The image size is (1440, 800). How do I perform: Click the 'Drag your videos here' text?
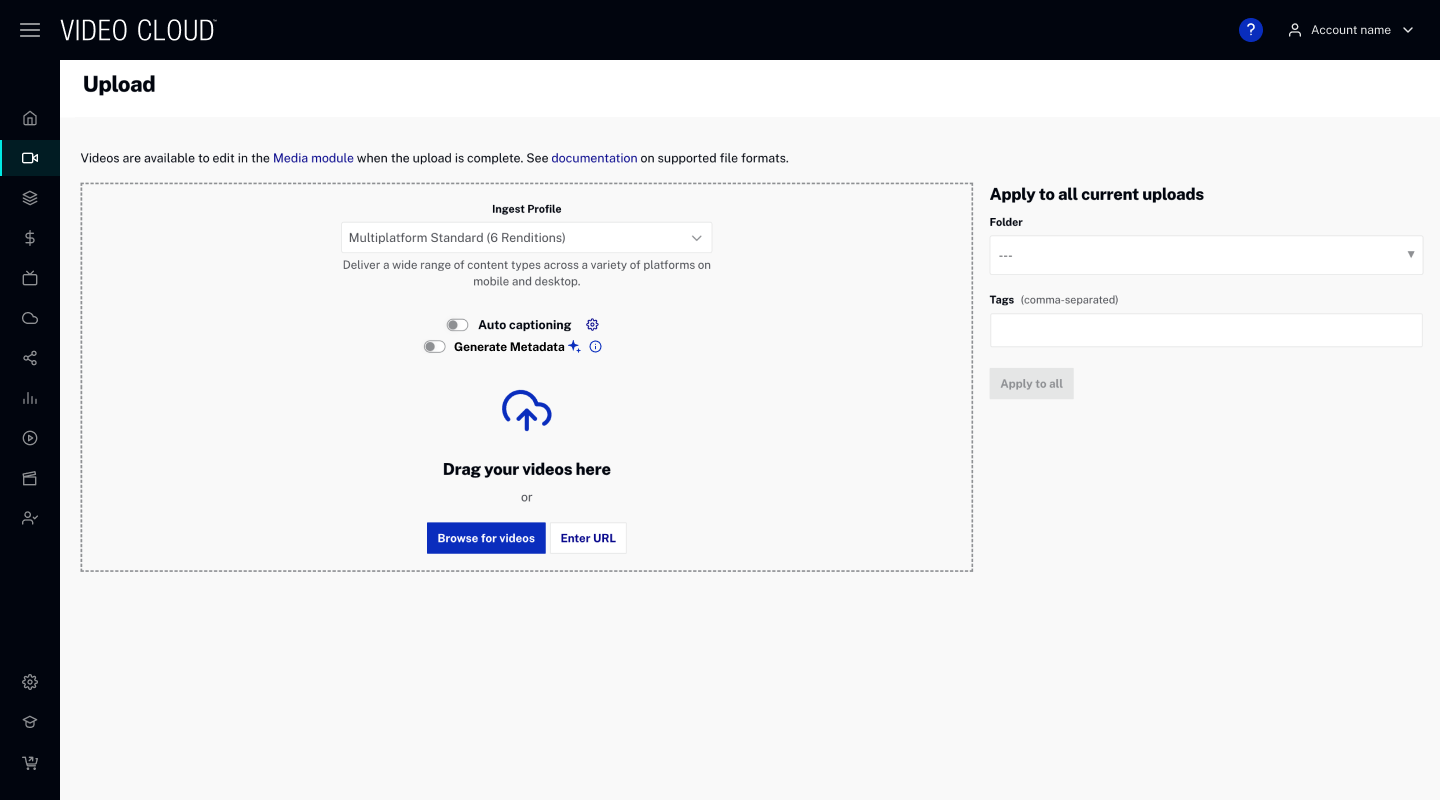pyautogui.click(x=527, y=469)
